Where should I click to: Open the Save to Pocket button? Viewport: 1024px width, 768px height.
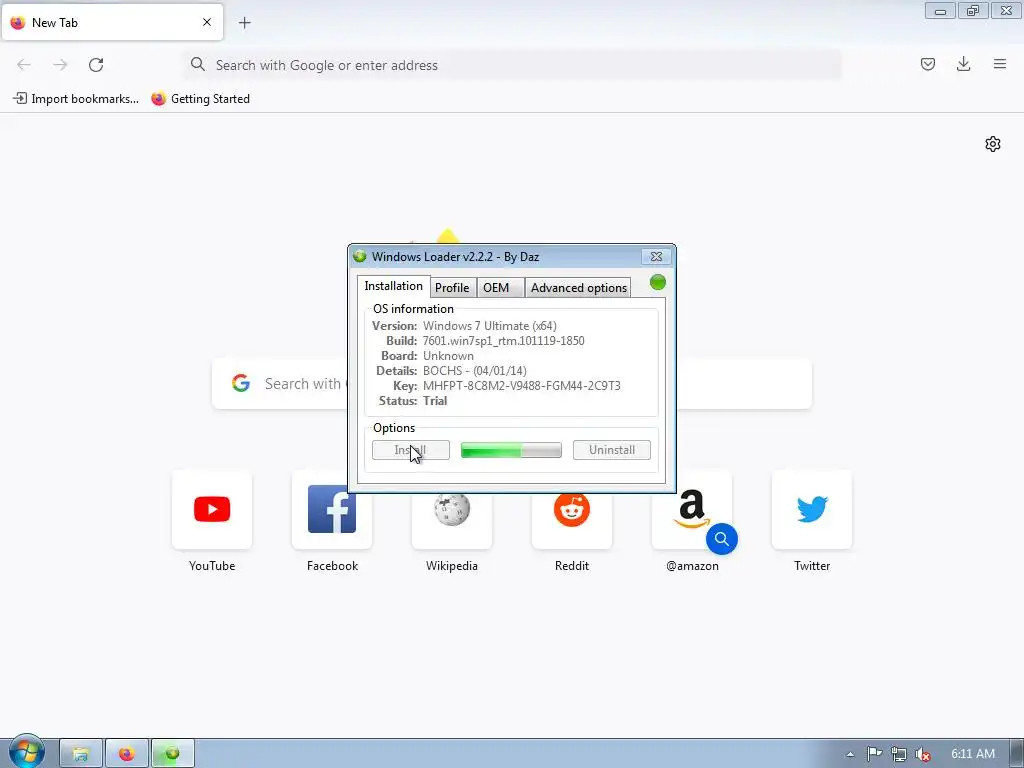pyautogui.click(x=927, y=64)
